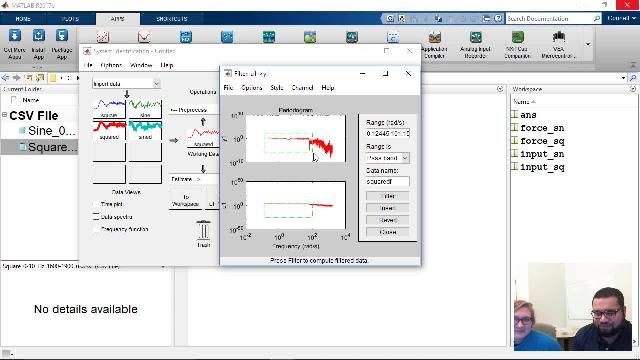Click the Help question mark icon
The height and width of the screenshot is (360, 640).
pos(498,18)
